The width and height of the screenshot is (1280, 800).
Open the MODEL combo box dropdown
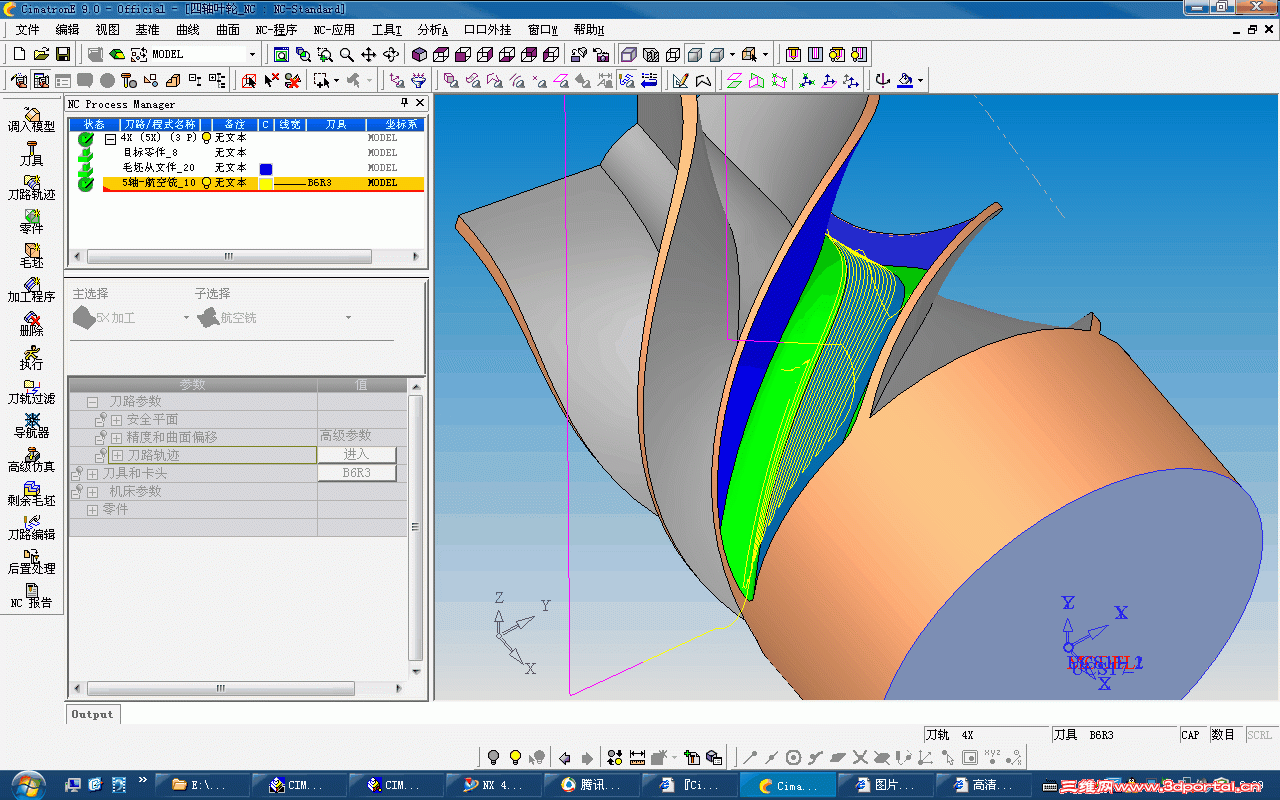(x=252, y=54)
